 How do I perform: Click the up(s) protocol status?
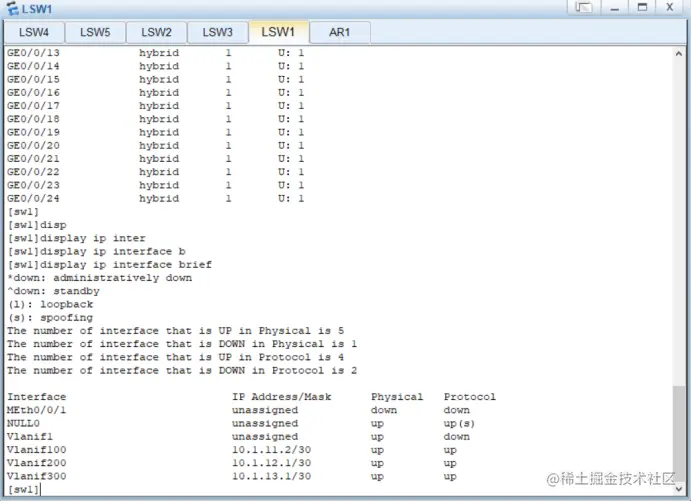459,424
